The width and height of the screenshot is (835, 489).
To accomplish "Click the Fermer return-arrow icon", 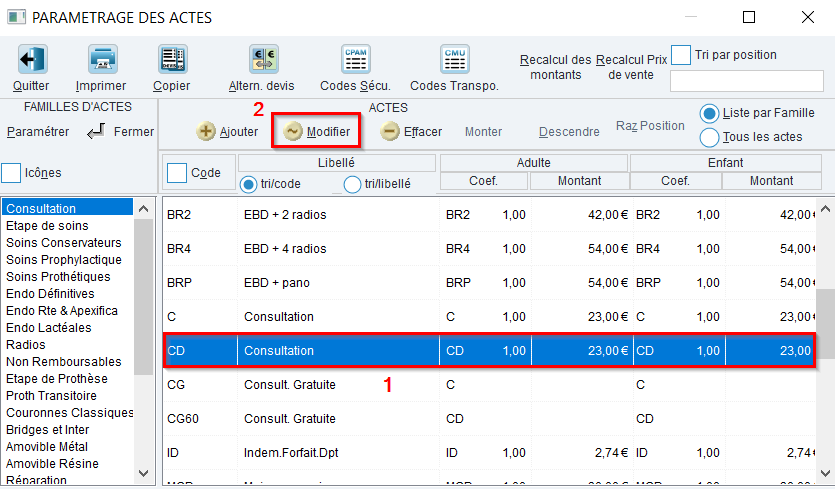I will tap(96, 131).
